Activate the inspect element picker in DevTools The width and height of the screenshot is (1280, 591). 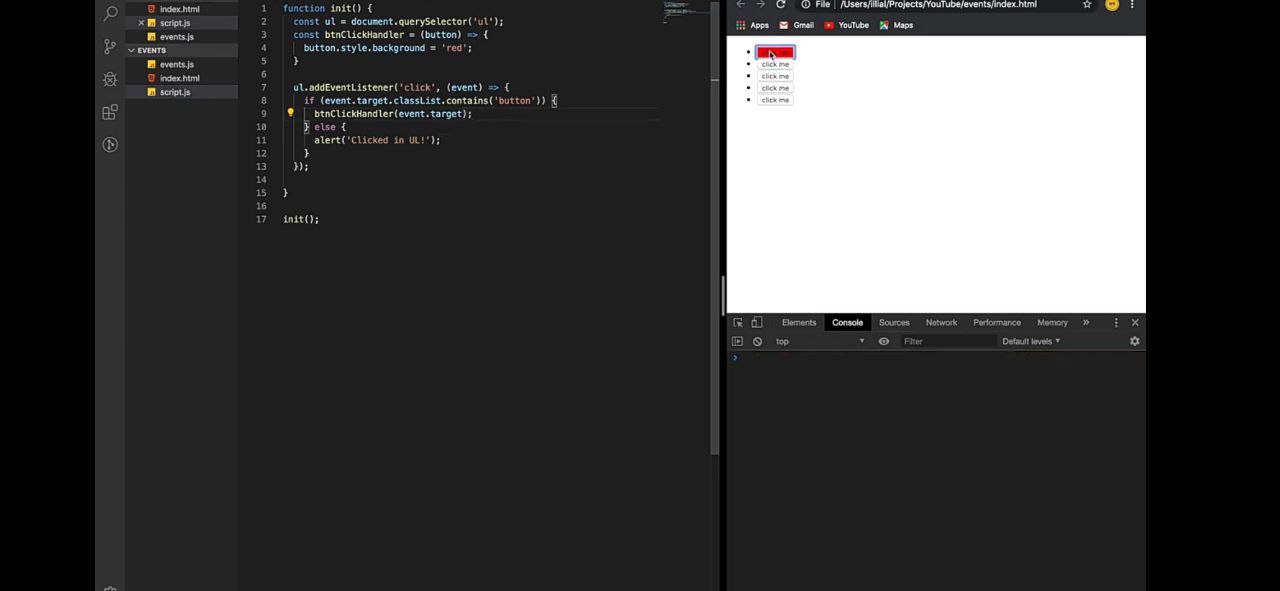click(738, 322)
